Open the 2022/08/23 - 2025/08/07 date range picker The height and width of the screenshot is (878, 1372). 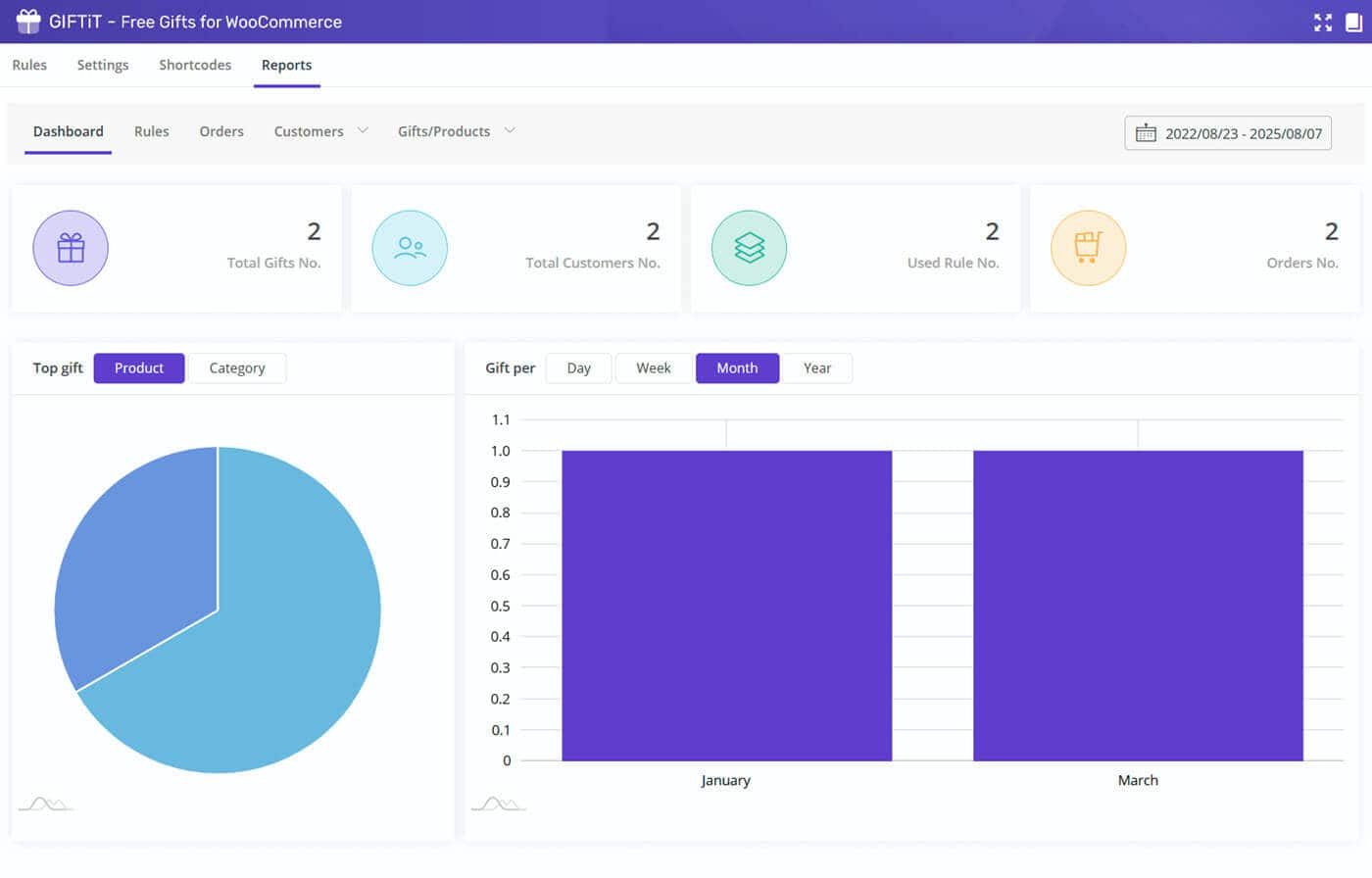[1227, 132]
